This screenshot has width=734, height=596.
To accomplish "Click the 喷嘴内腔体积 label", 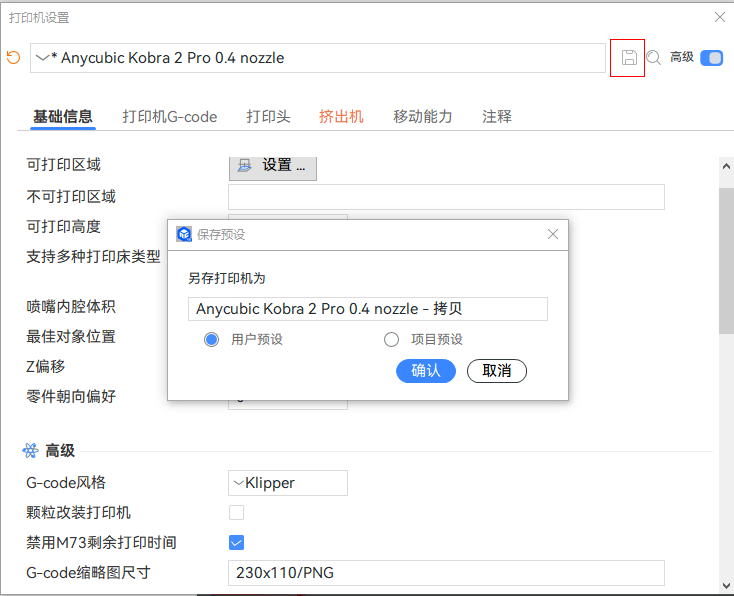I will coord(71,307).
